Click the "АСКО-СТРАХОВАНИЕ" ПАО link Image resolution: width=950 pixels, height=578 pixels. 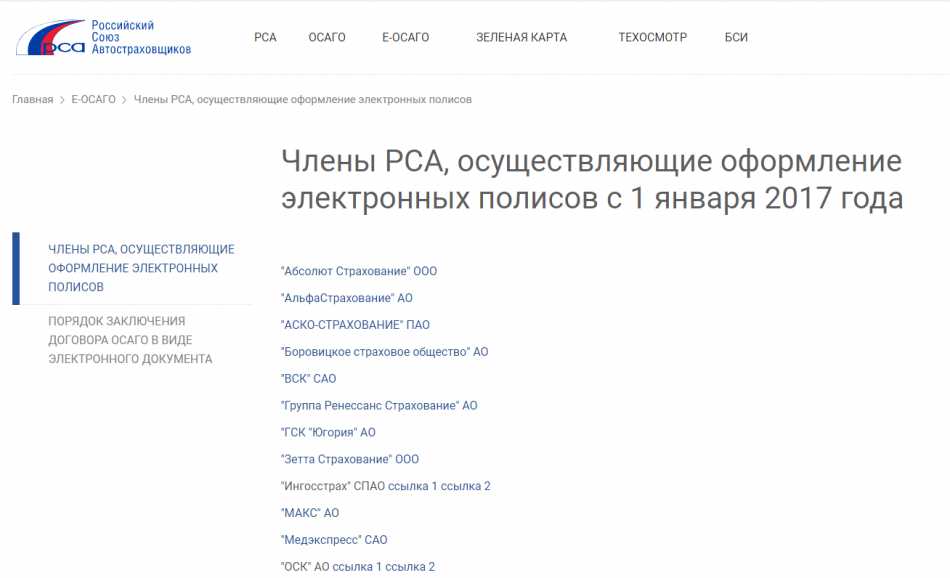pos(355,325)
